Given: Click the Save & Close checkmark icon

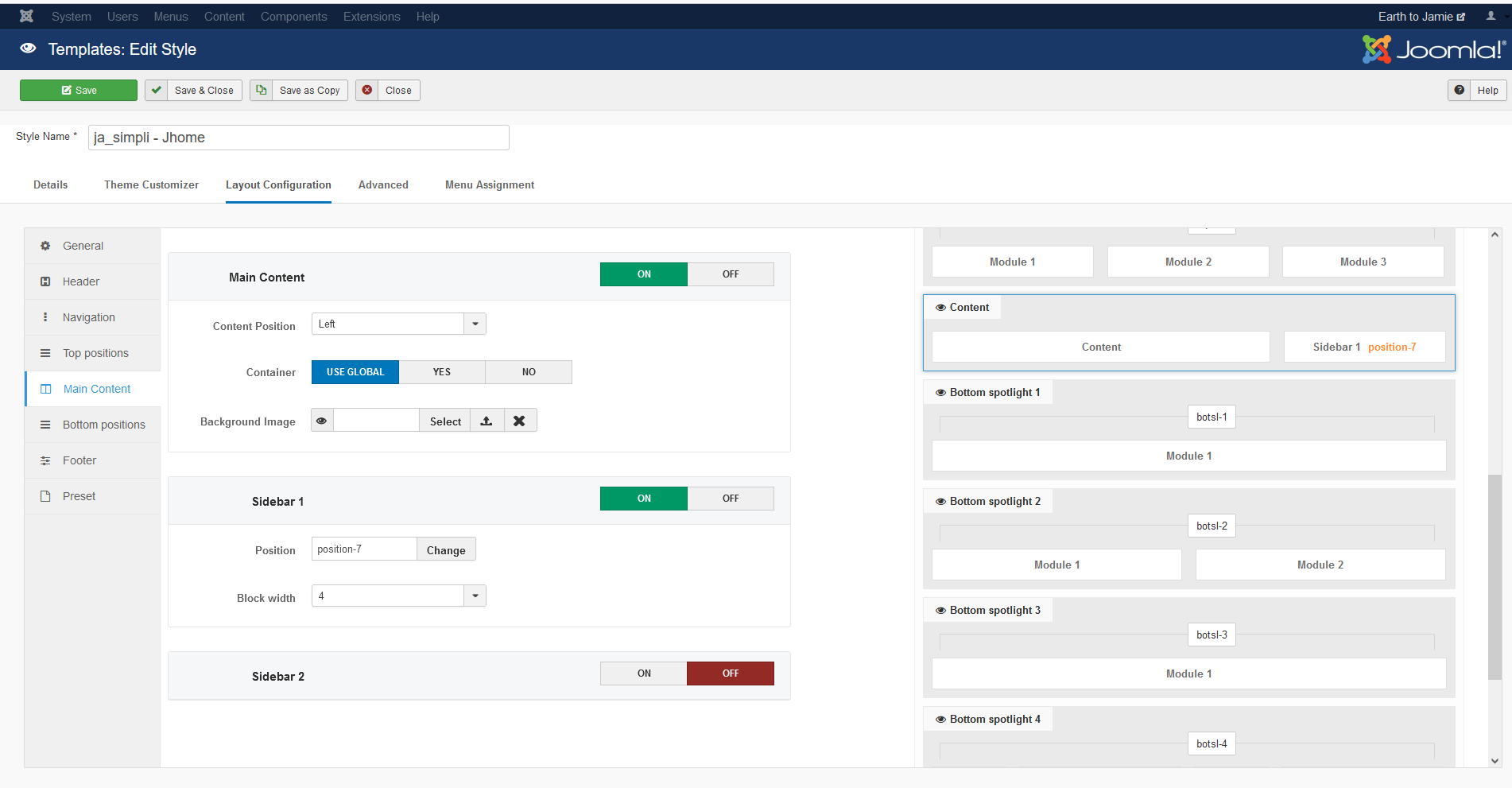Looking at the screenshot, I should (157, 90).
